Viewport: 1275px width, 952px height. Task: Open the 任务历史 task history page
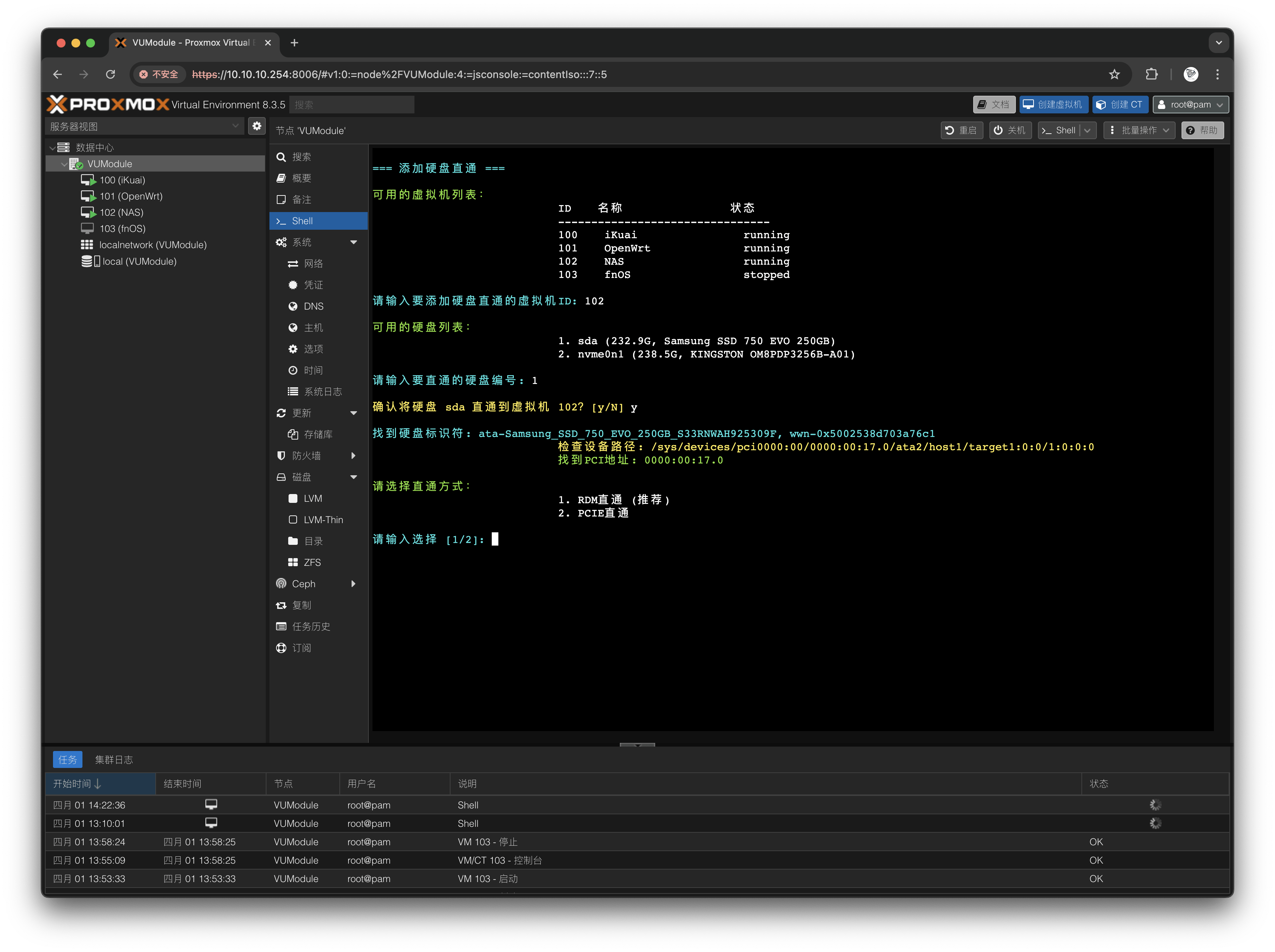311,627
